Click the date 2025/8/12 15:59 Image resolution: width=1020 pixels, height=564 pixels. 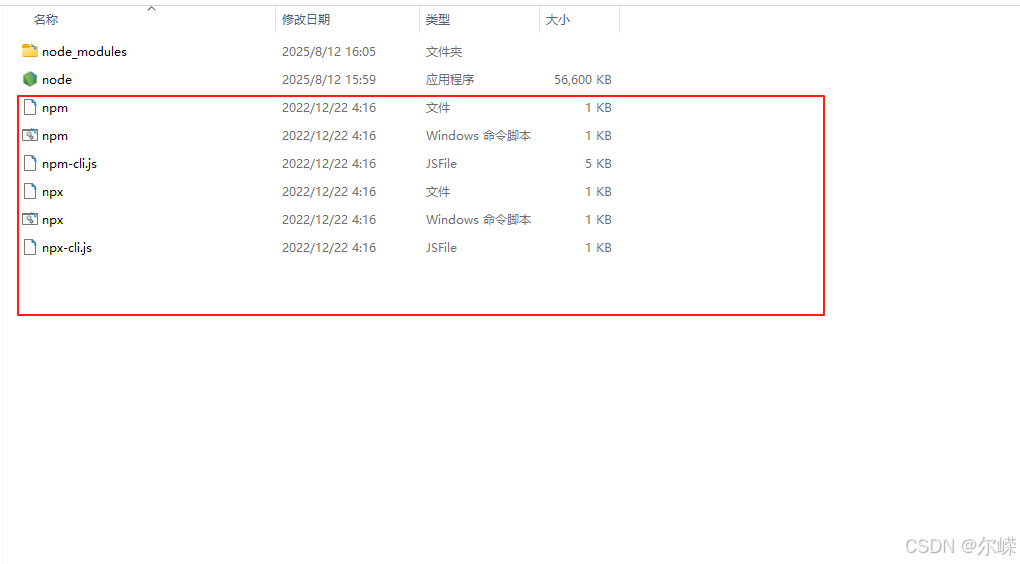point(329,79)
